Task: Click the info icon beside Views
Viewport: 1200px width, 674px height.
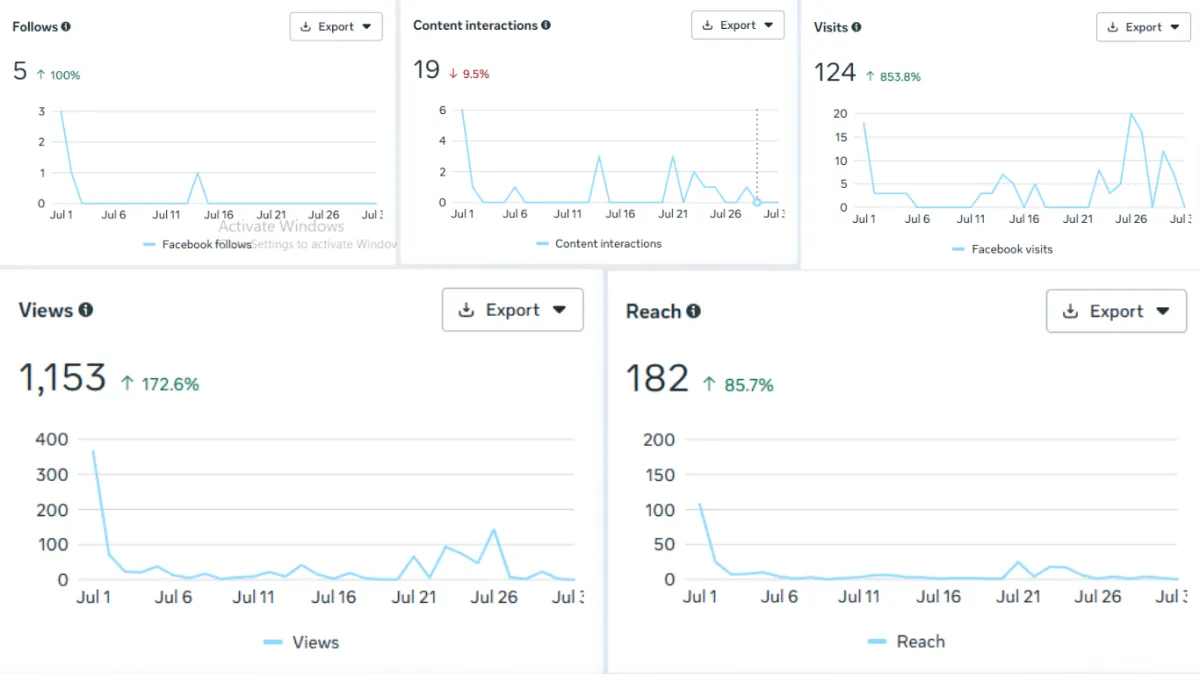Action: point(86,310)
